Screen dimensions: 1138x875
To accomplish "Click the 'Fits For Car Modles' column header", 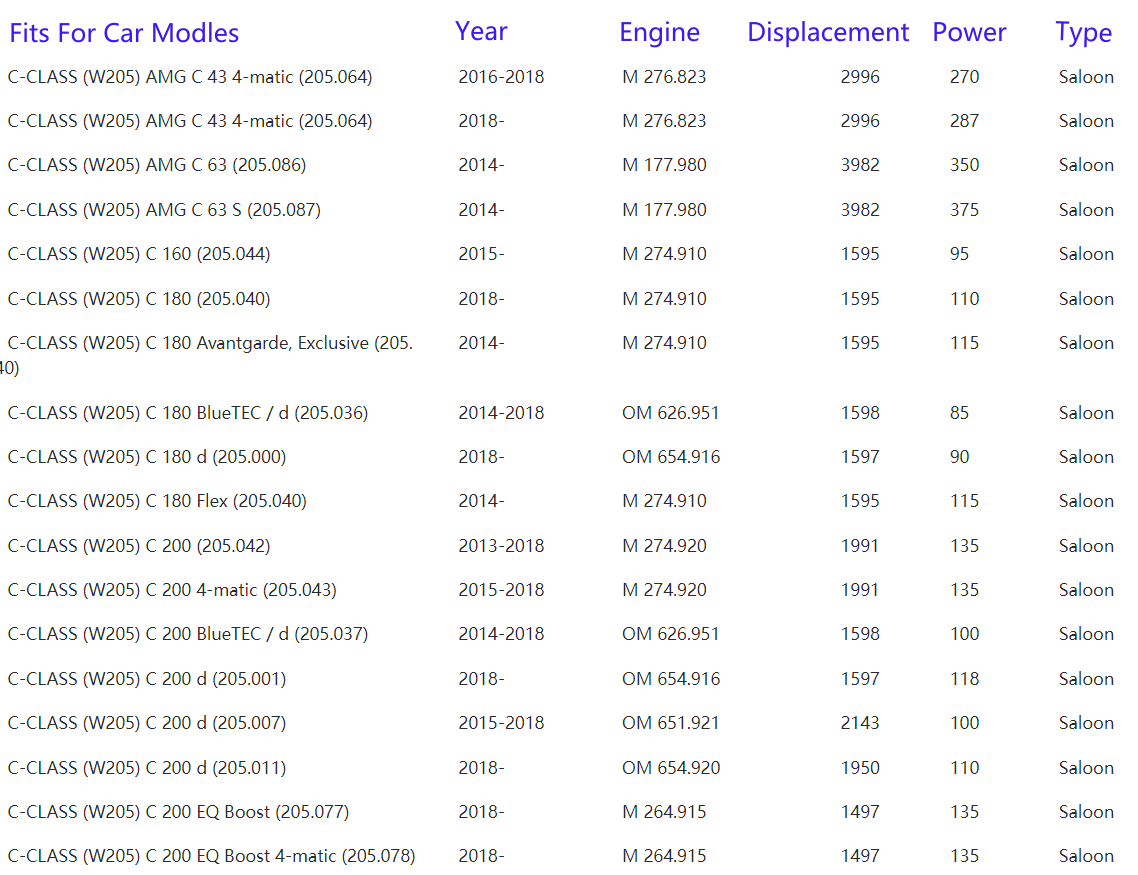I will point(124,33).
